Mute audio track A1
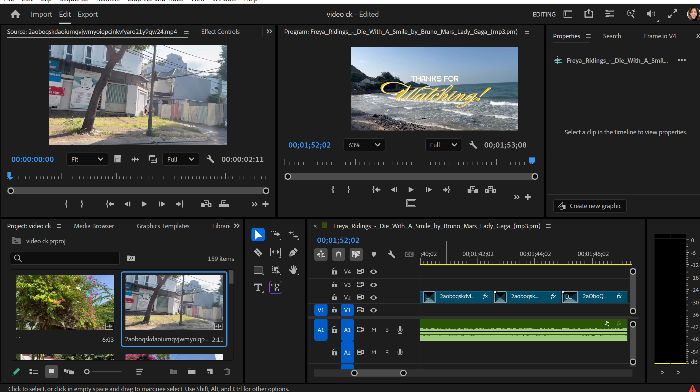Screen dimensions: 700x392 pyautogui.click(x=374, y=330)
